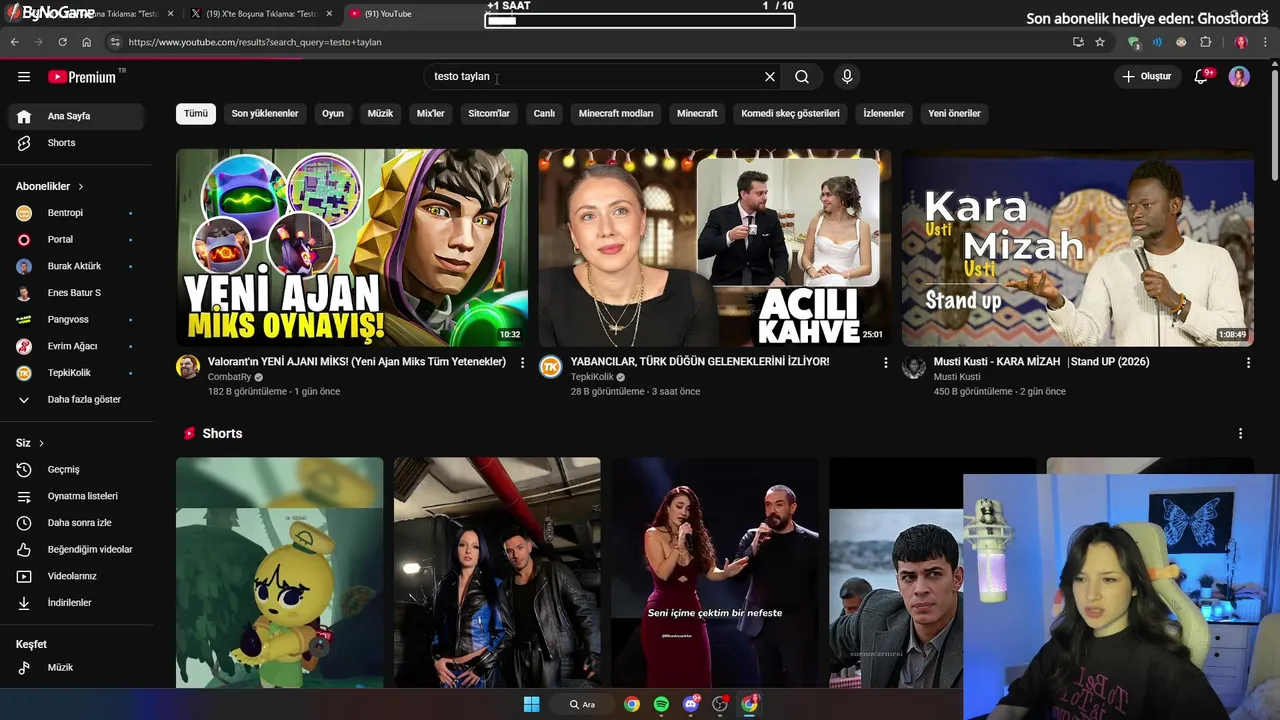Open Spotify from the taskbar
The image size is (1280, 720).
coord(661,704)
